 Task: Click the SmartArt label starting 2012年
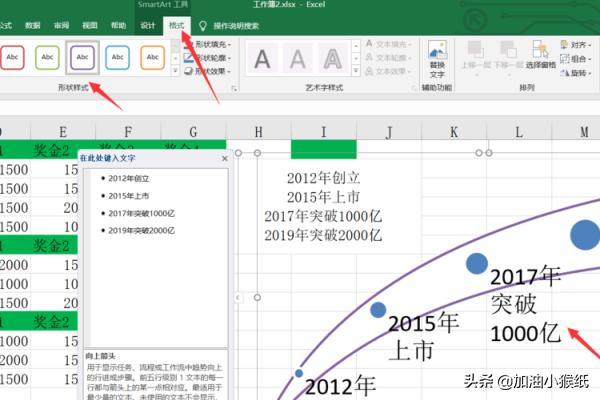[340, 386]
